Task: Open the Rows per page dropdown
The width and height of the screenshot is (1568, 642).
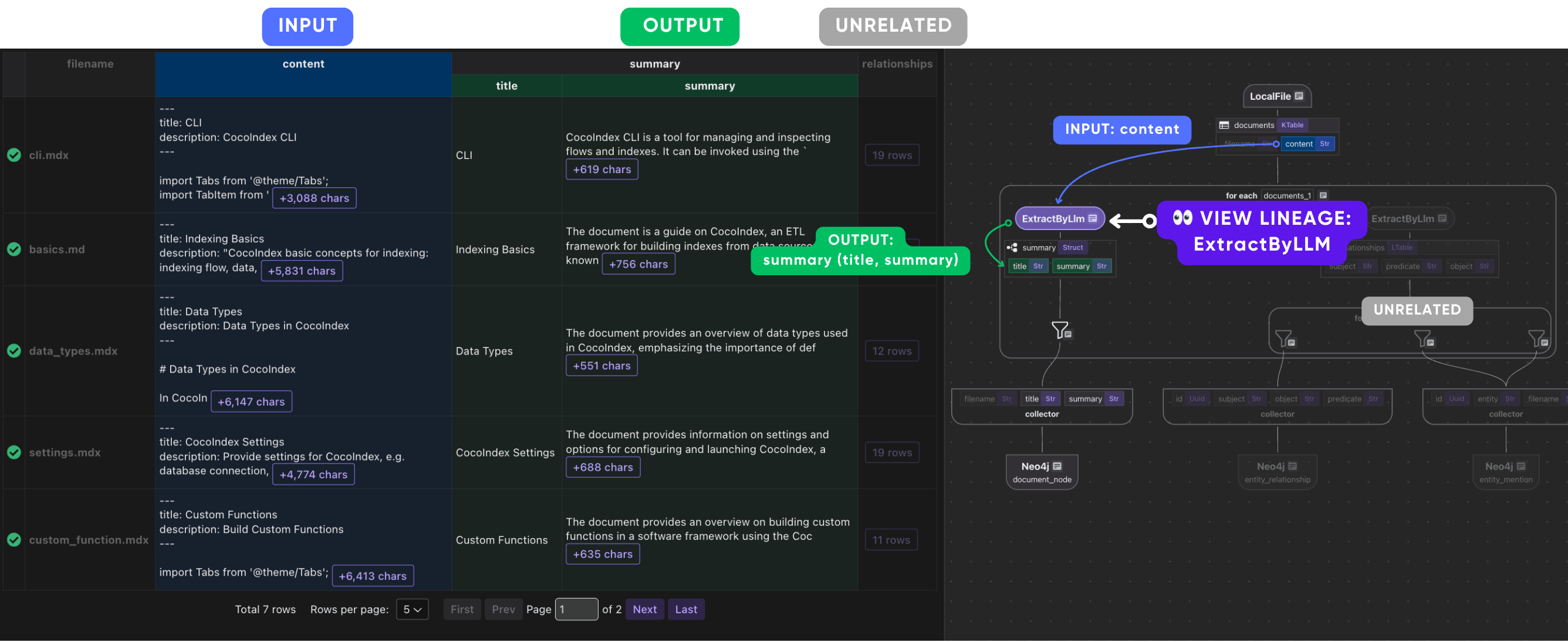Action: [412, 610]
